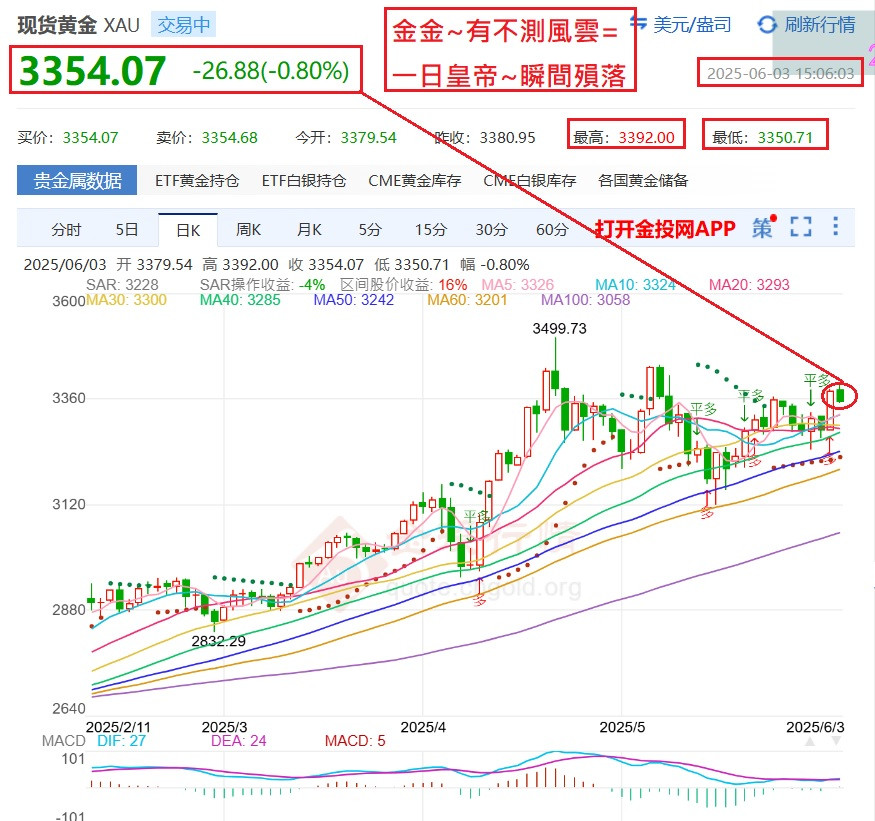This screenshot has width=875, height=821.
Task: Click the up triangle below the chart
Action: click(x=810, y=742)
